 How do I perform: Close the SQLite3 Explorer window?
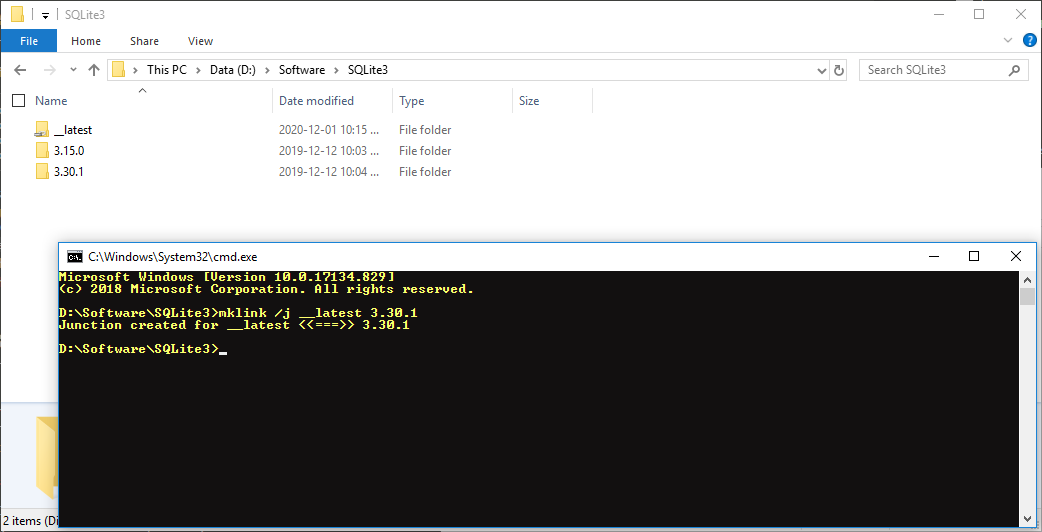(1021, 14)
